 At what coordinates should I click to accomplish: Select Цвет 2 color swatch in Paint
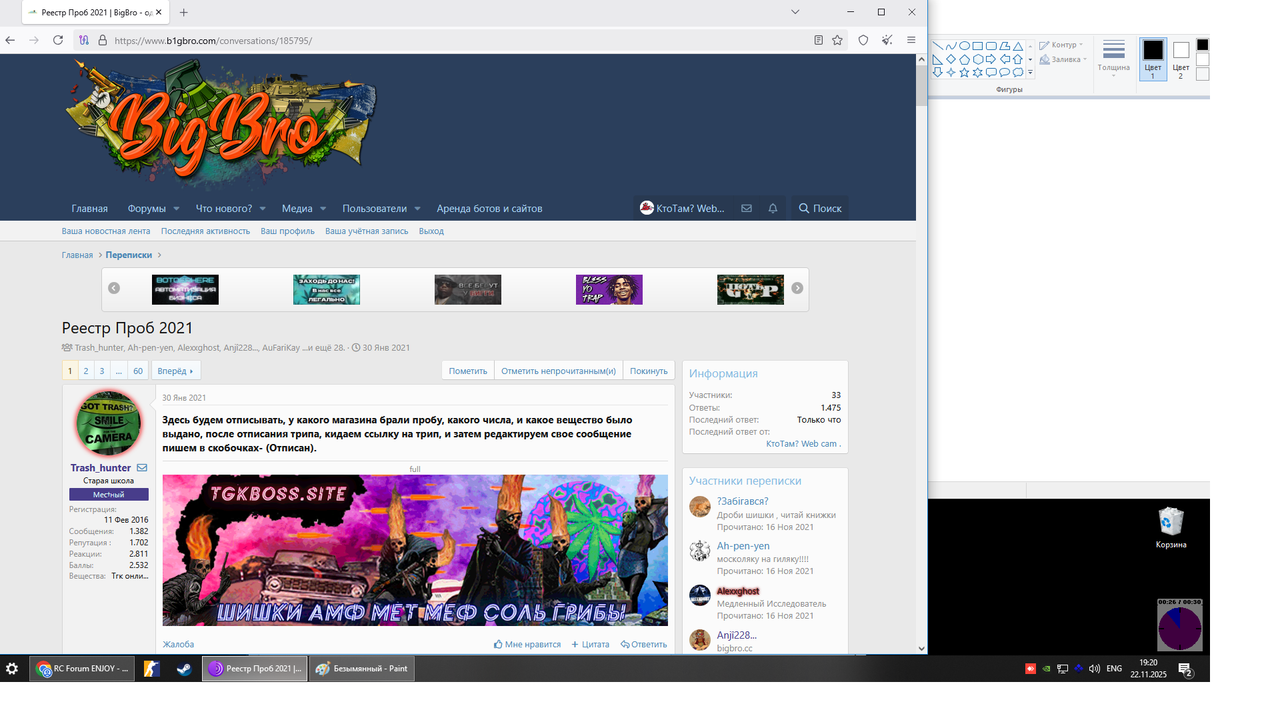(x=1181, y=58)
